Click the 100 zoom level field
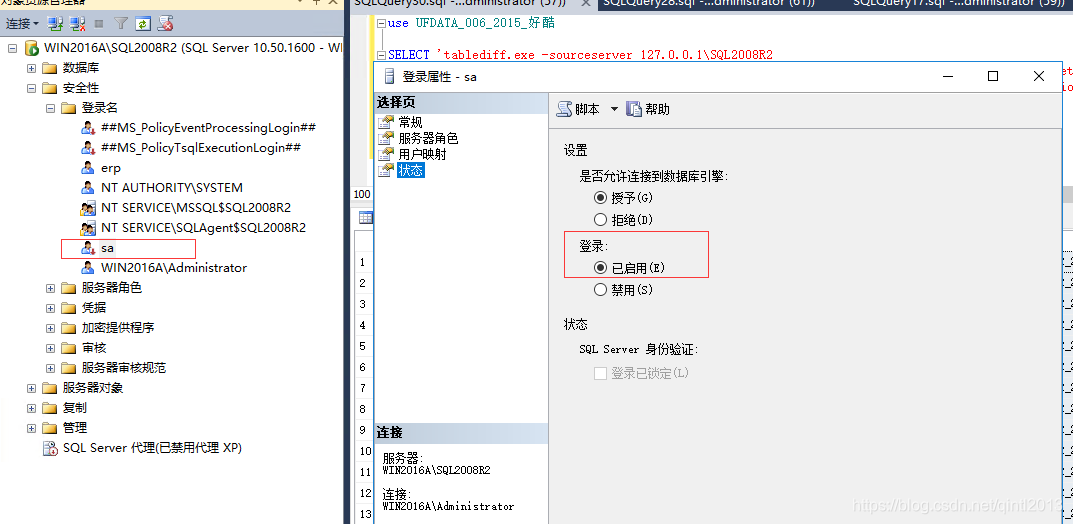The width and height of the screenshot is (1073, 524). pyautogui.click(x=362, y=194)
